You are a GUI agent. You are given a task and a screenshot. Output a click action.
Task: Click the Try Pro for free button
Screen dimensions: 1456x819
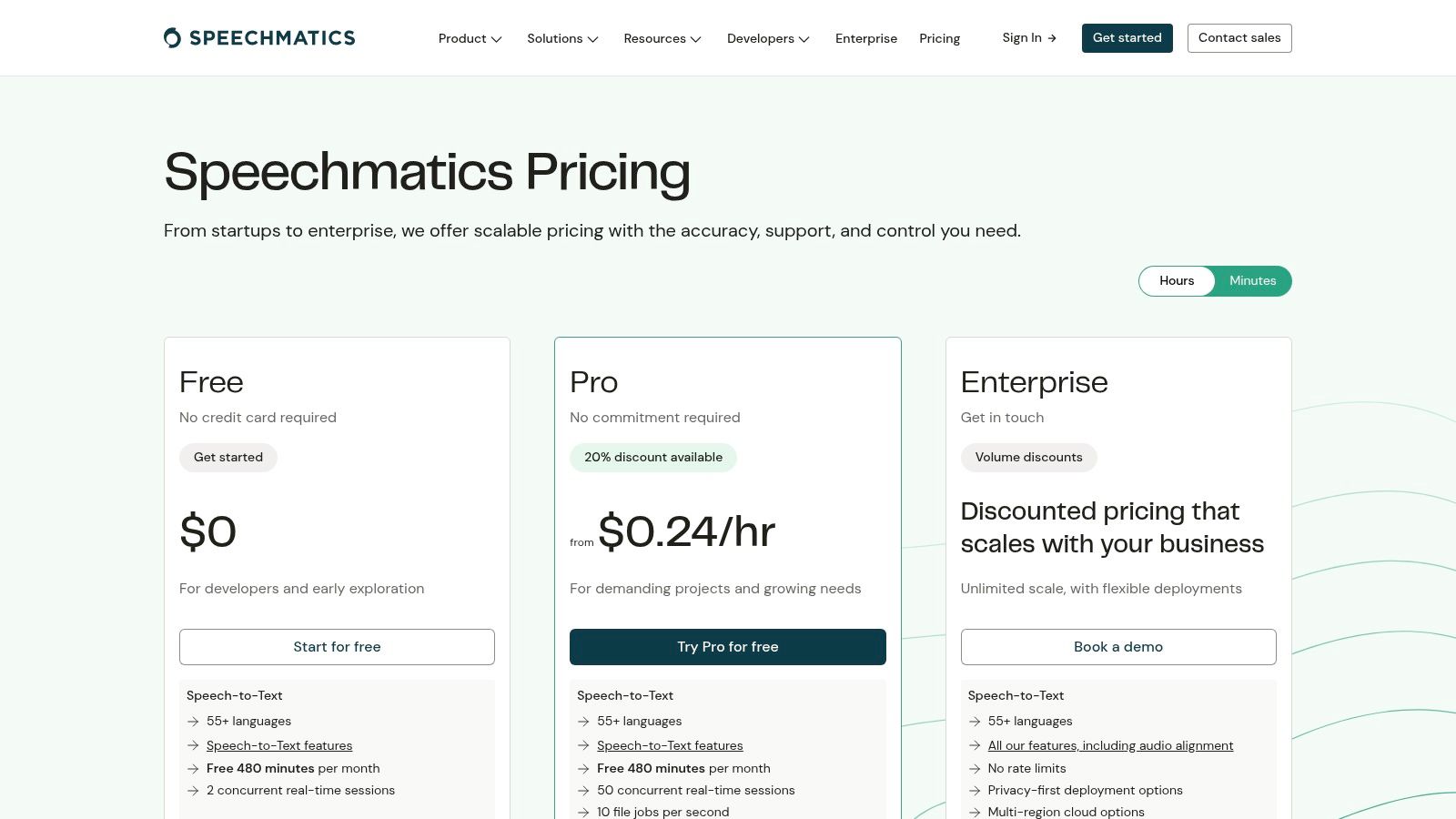point(727,647)
